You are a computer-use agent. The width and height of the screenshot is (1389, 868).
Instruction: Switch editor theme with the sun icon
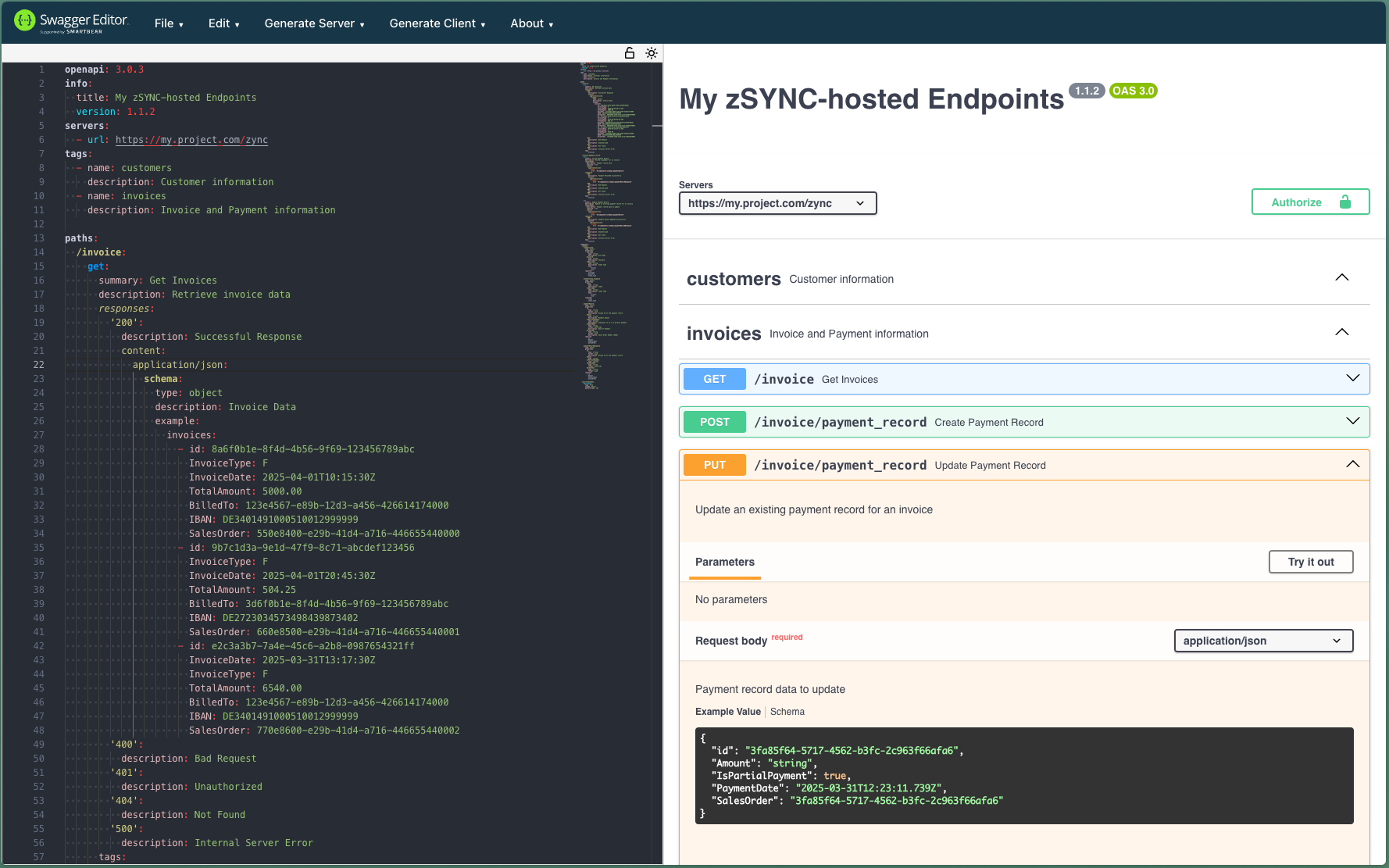coord(652,53)
